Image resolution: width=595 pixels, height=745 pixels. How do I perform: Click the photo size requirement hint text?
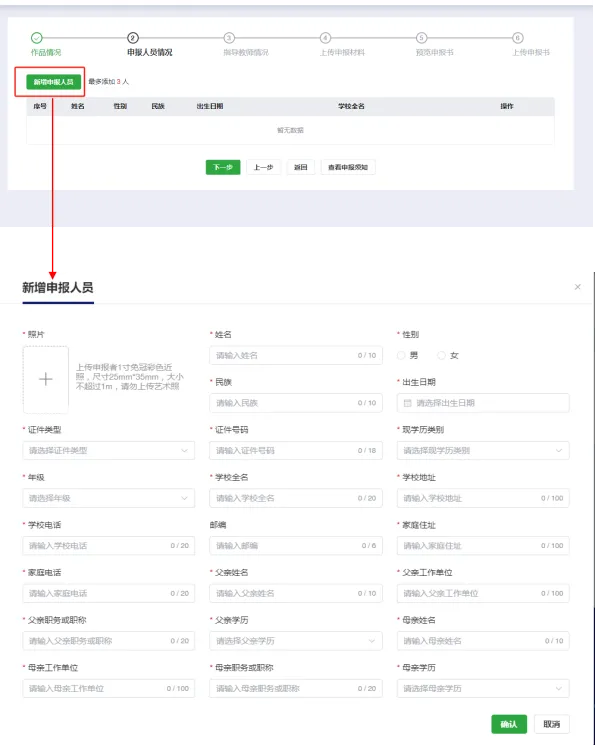[x=129, y=377]
